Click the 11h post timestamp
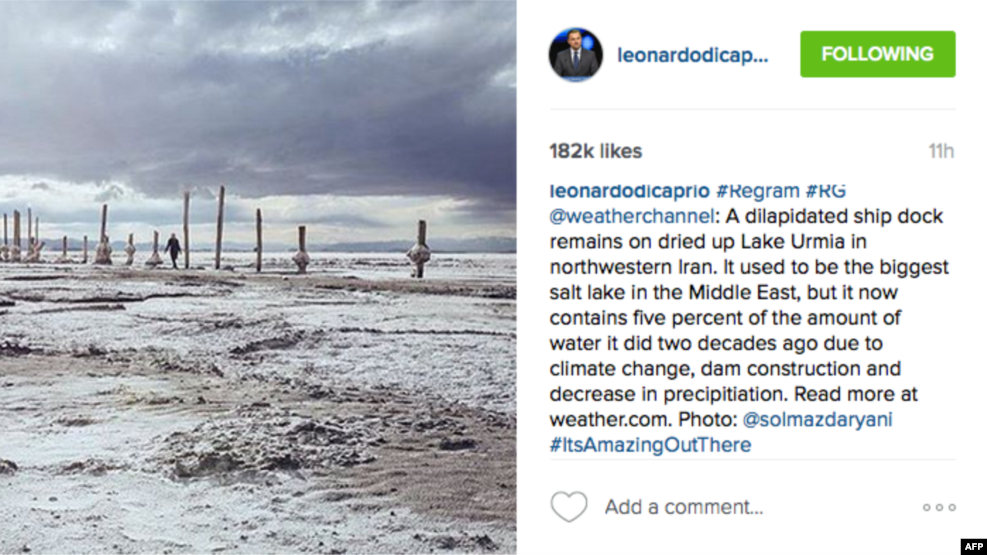 tap(940, 151)
